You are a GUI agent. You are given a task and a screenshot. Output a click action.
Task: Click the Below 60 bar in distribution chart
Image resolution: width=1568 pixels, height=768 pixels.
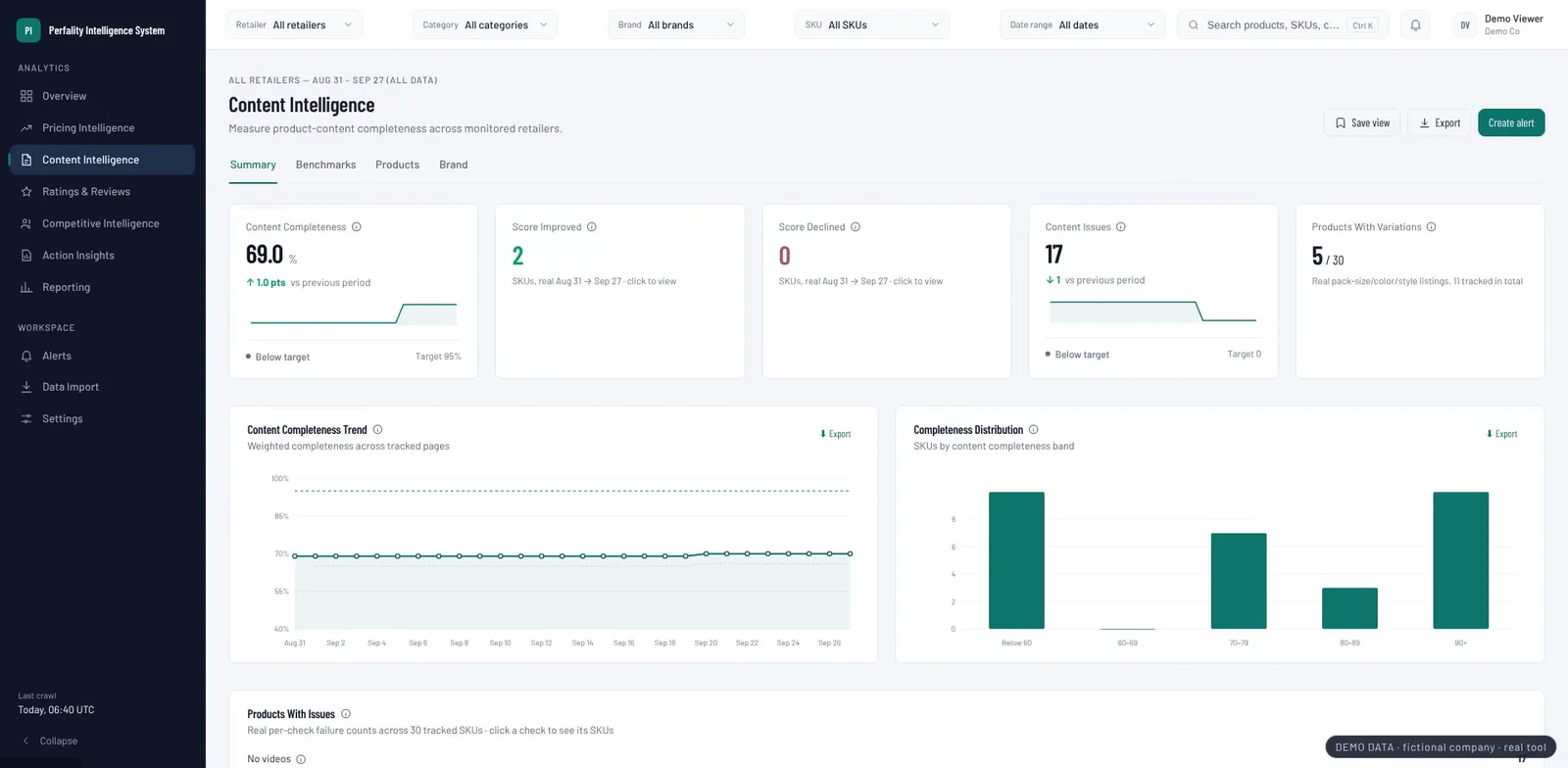(1016, 560)
